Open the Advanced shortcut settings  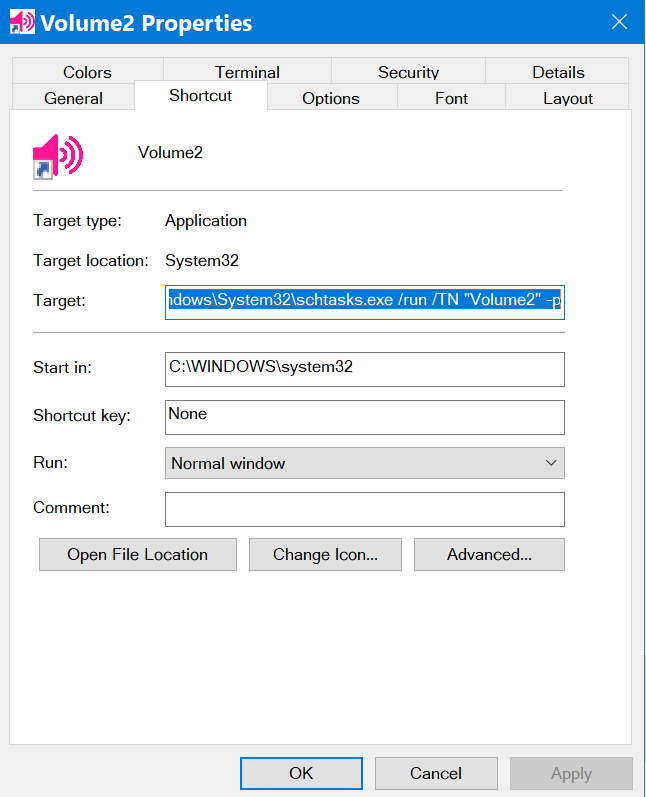tap(489, 555)
